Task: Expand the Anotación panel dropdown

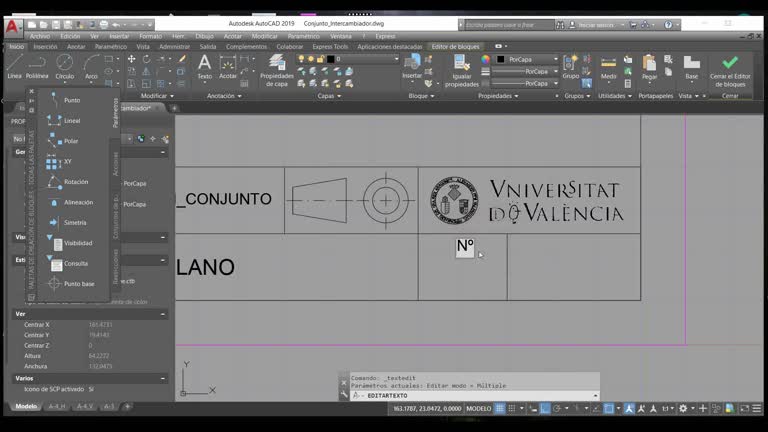Action: click(x=224, y=96)
